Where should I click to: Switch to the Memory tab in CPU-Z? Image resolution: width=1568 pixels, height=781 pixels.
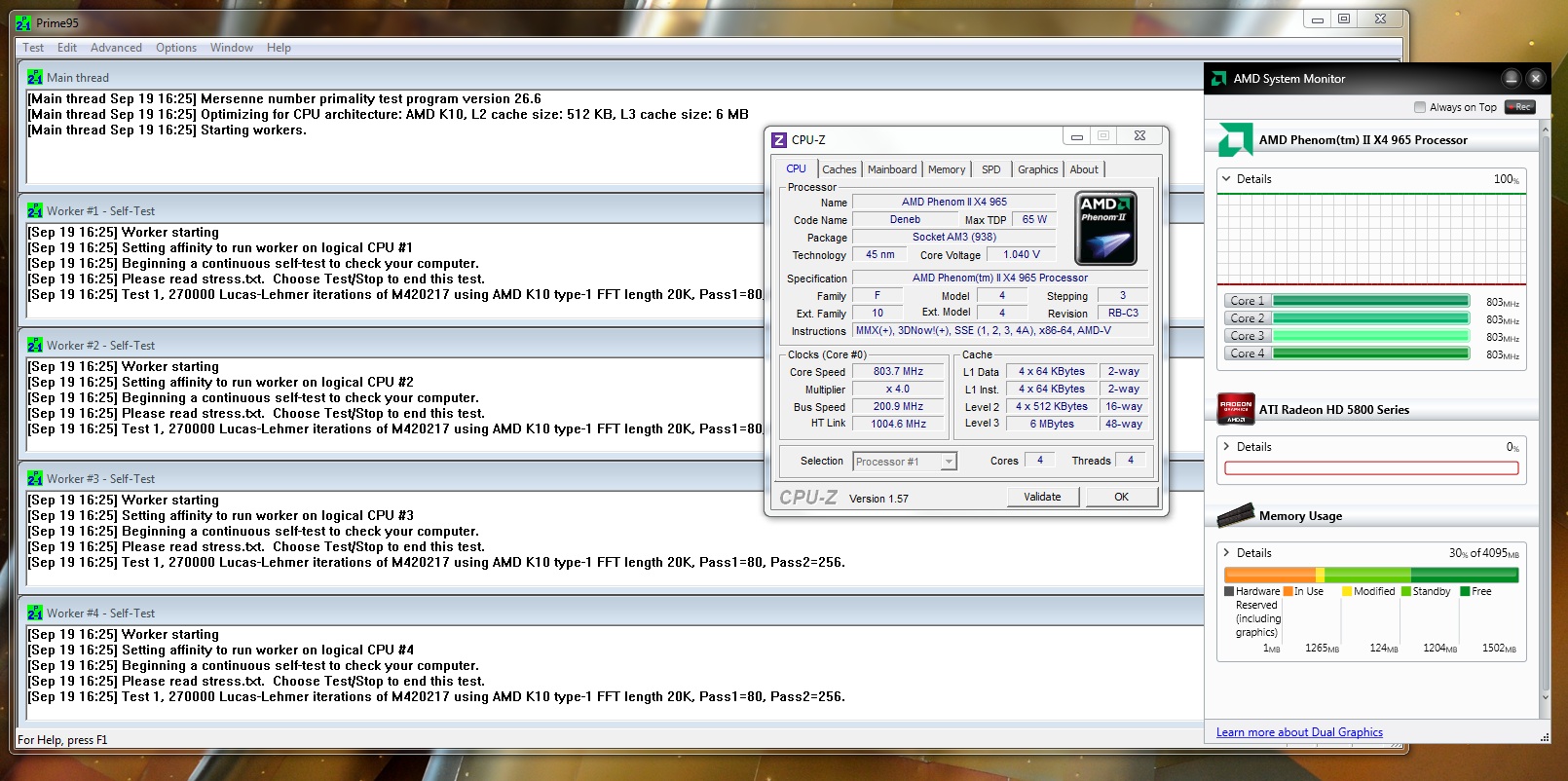[947, 169]
